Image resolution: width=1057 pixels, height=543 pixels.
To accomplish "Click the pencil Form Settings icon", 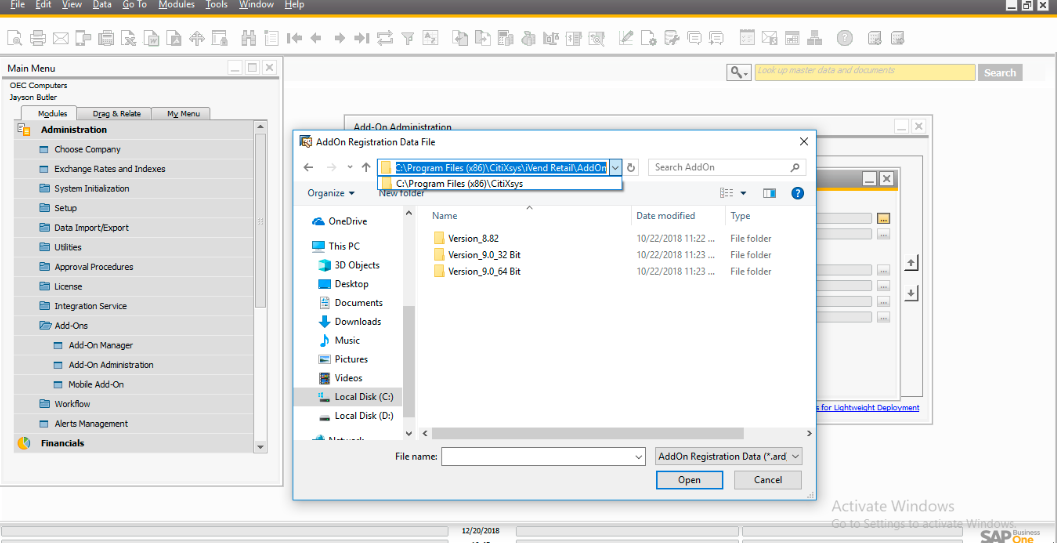I will point(626,38).
